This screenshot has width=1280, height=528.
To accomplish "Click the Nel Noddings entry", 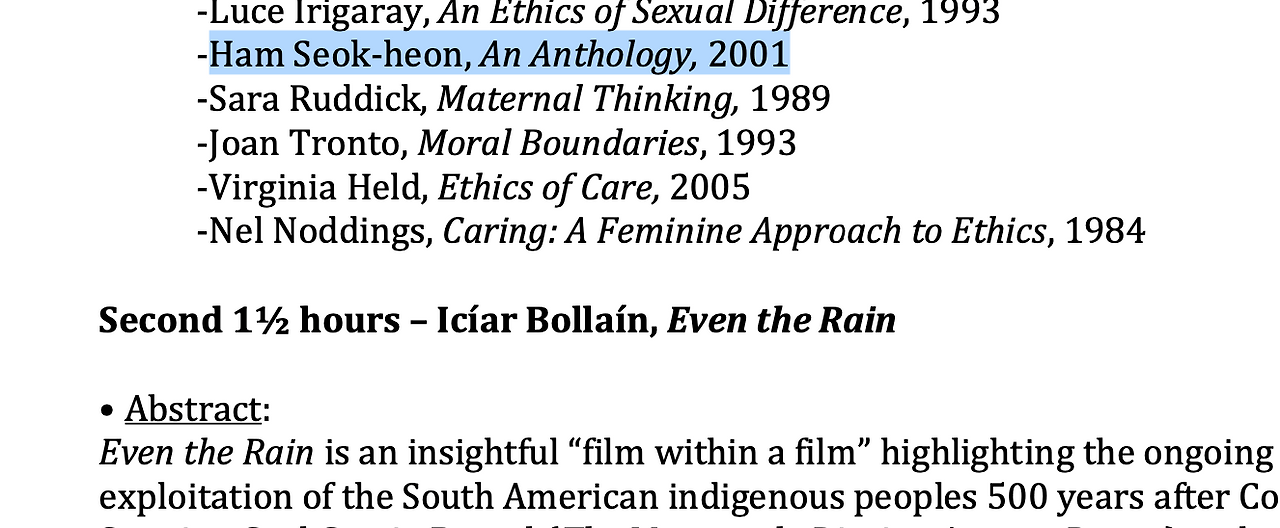I will (671, 231).
